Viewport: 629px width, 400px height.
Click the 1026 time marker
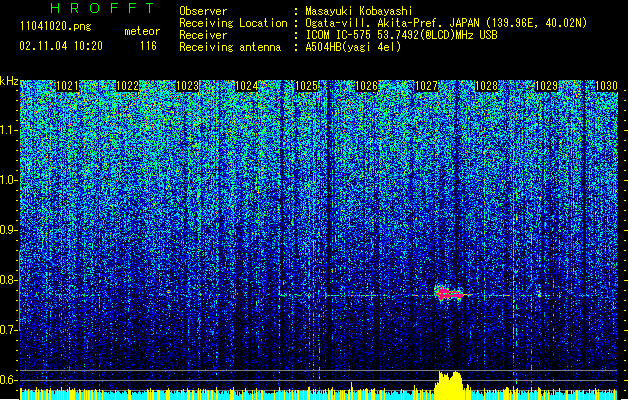pos(367,86)
